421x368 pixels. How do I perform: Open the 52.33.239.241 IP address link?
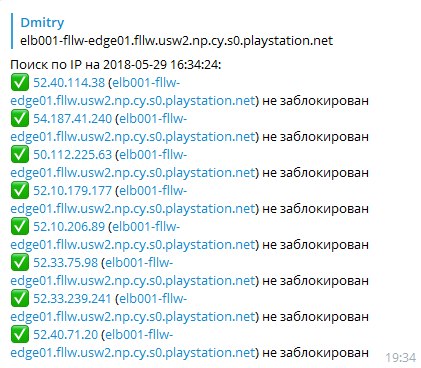[x=72, y=298]
